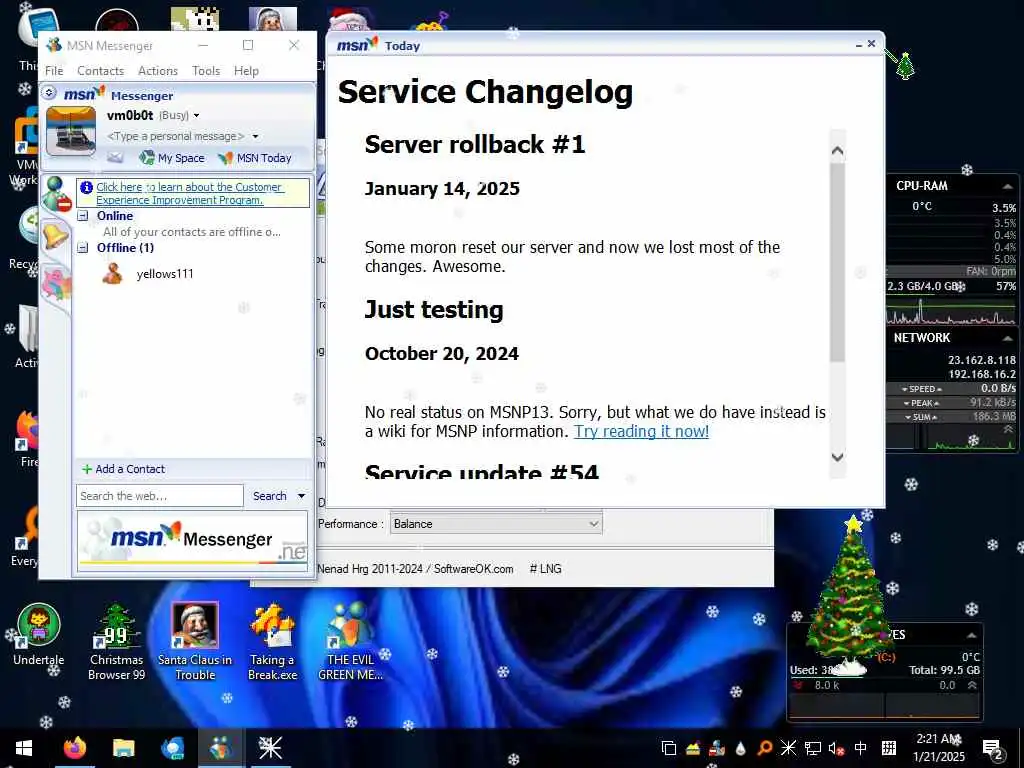Open the Actions menu
Viewport: 1024px width, 768px height.
[x=158, y=71]
